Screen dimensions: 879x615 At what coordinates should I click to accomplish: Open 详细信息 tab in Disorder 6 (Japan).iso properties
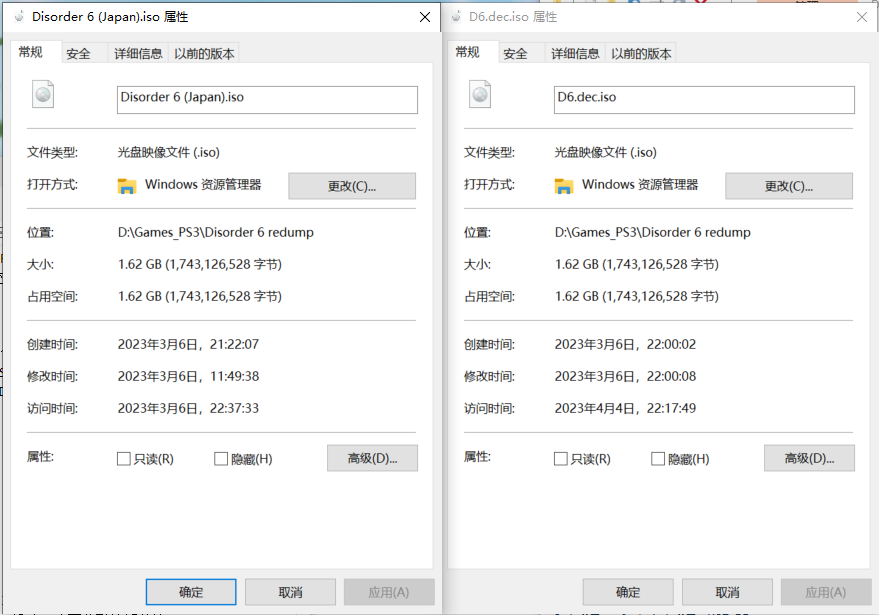(138, 53)
